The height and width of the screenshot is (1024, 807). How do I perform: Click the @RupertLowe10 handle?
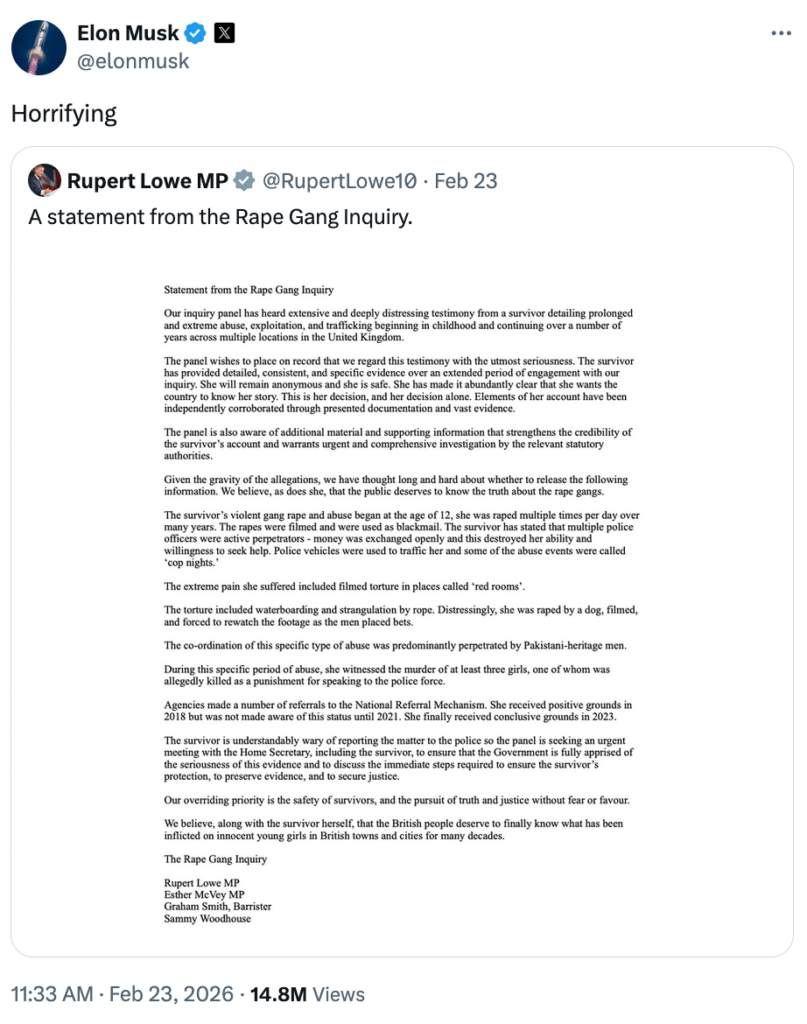pos(339,181)
